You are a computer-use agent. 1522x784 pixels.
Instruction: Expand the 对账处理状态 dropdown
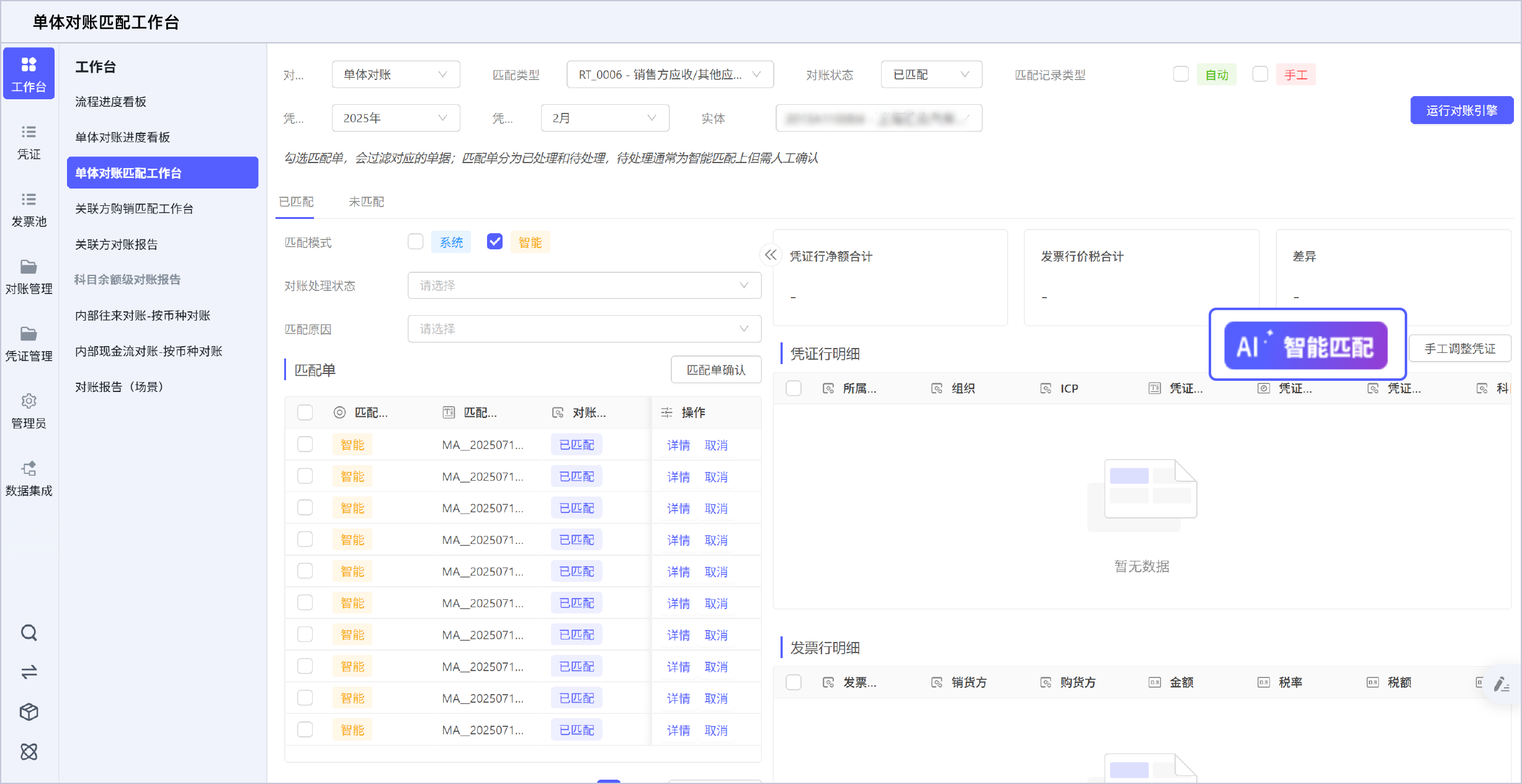pyautogui.click(x=584, y=285)
